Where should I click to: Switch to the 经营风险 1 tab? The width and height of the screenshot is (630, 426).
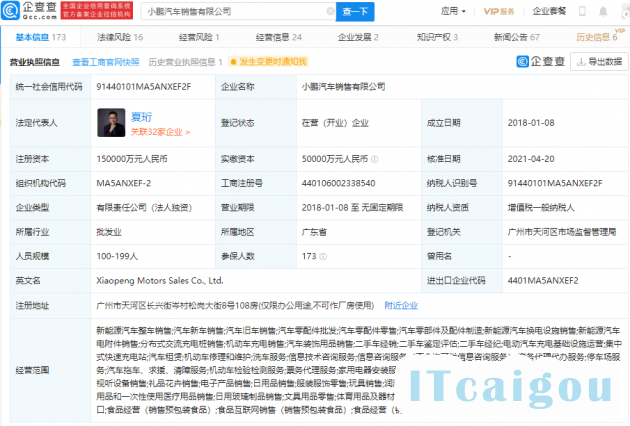pos(199,37)
